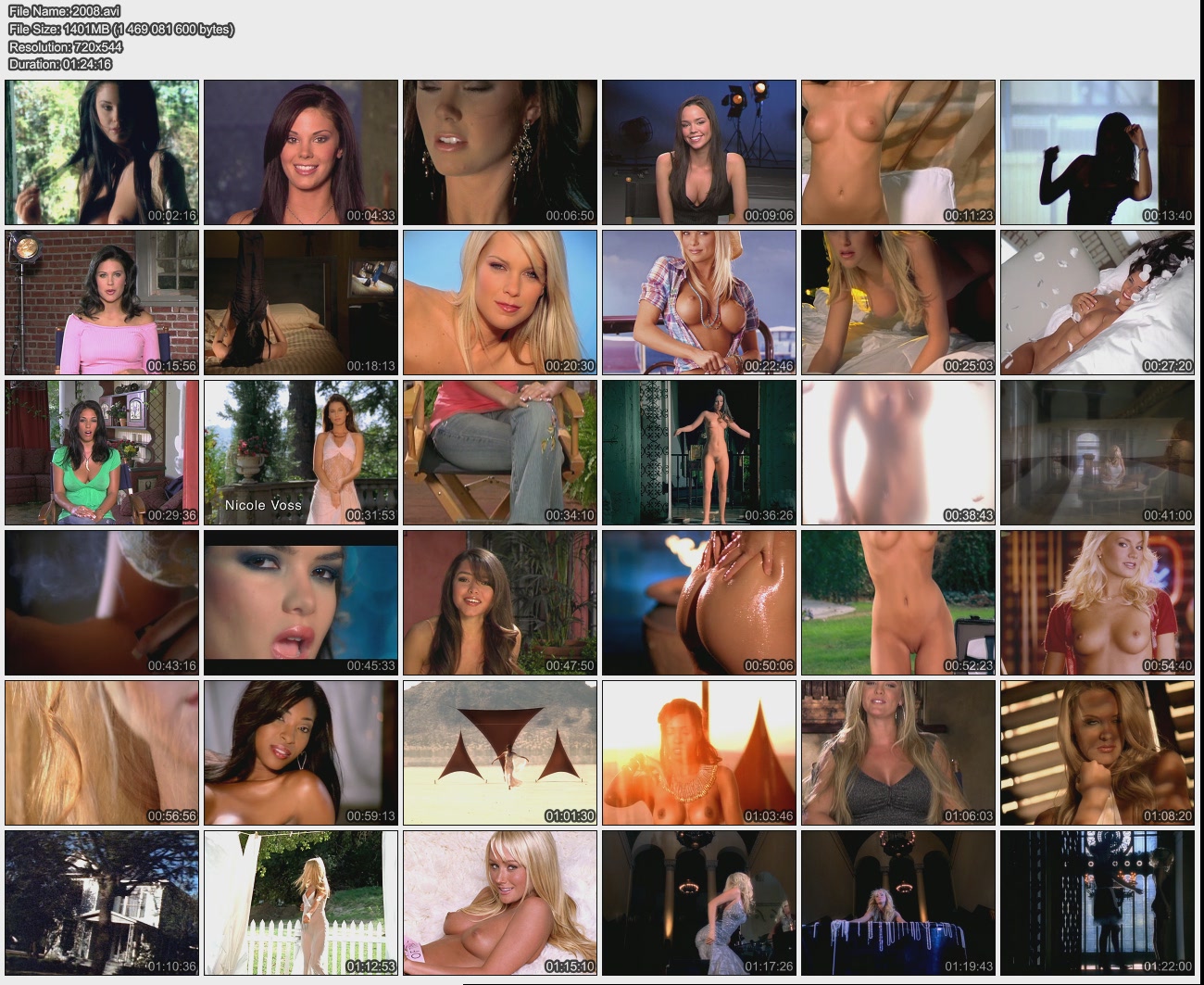Click the thumbnail marked 01:06:03

coord(898,752)
